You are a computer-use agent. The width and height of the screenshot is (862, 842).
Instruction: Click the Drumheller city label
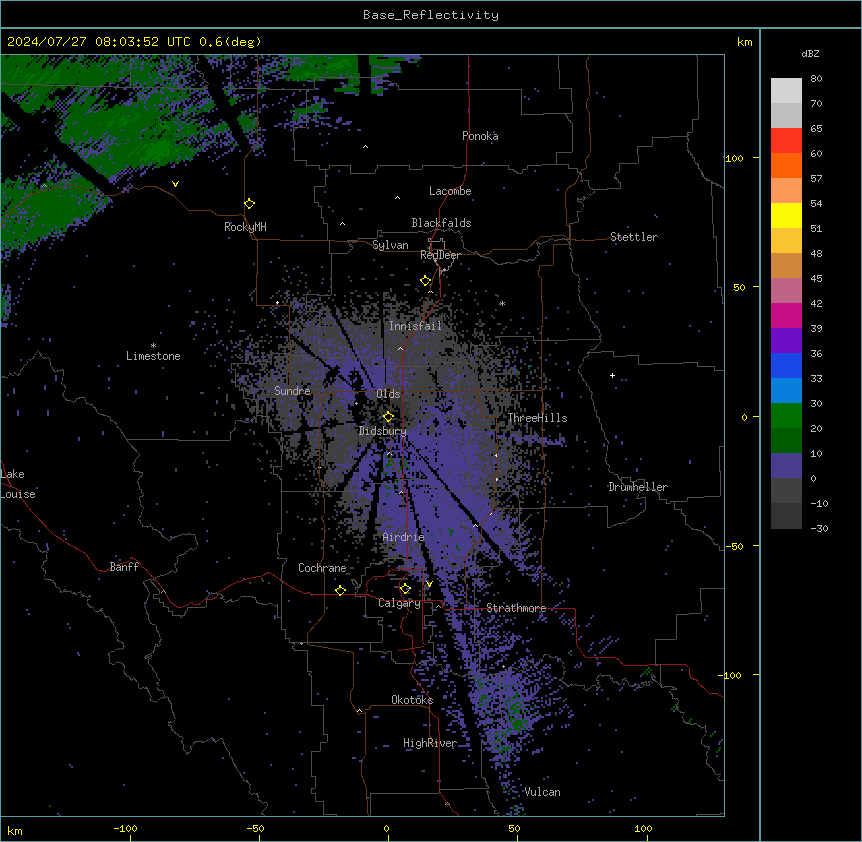[638, 487]
